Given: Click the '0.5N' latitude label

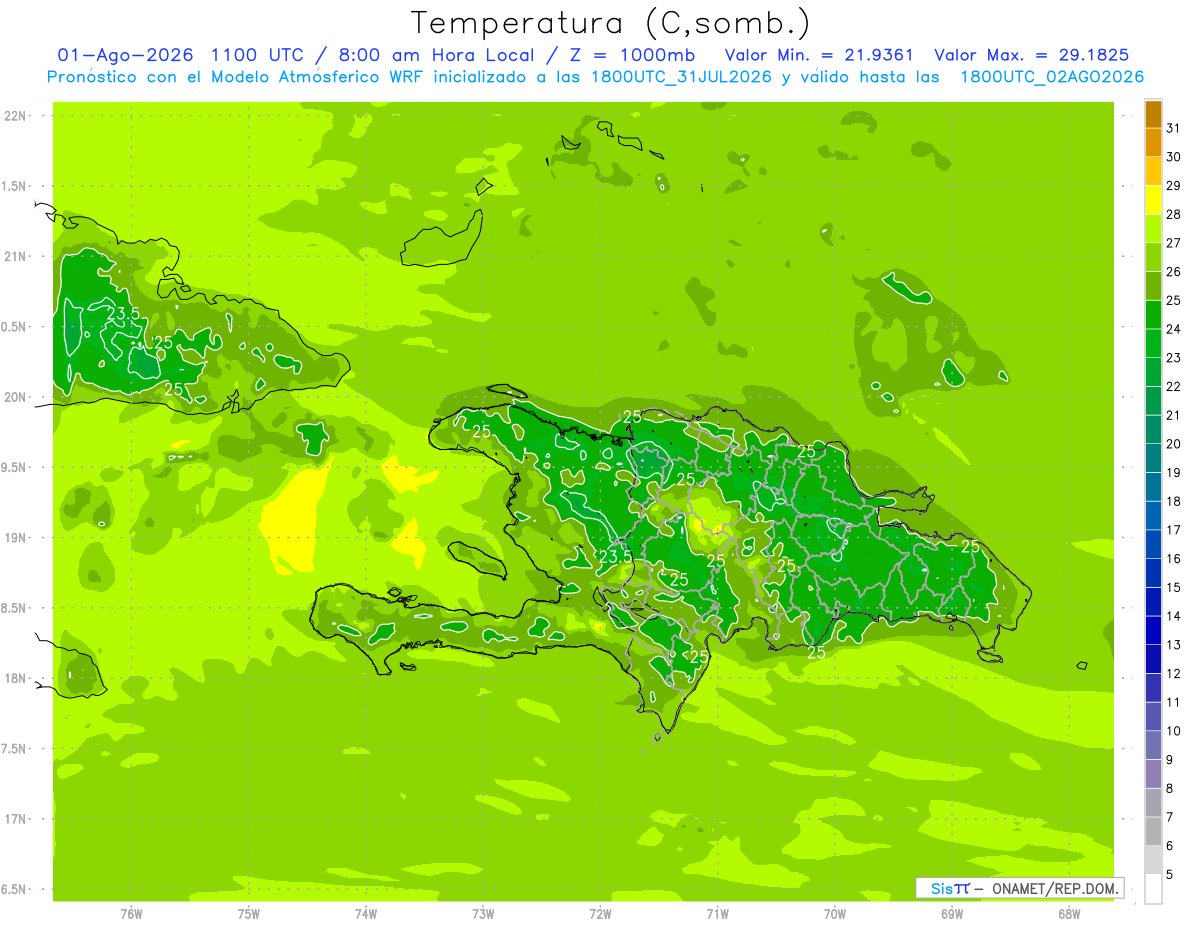Looking at the screenshot, I should (x=14, y=327).
